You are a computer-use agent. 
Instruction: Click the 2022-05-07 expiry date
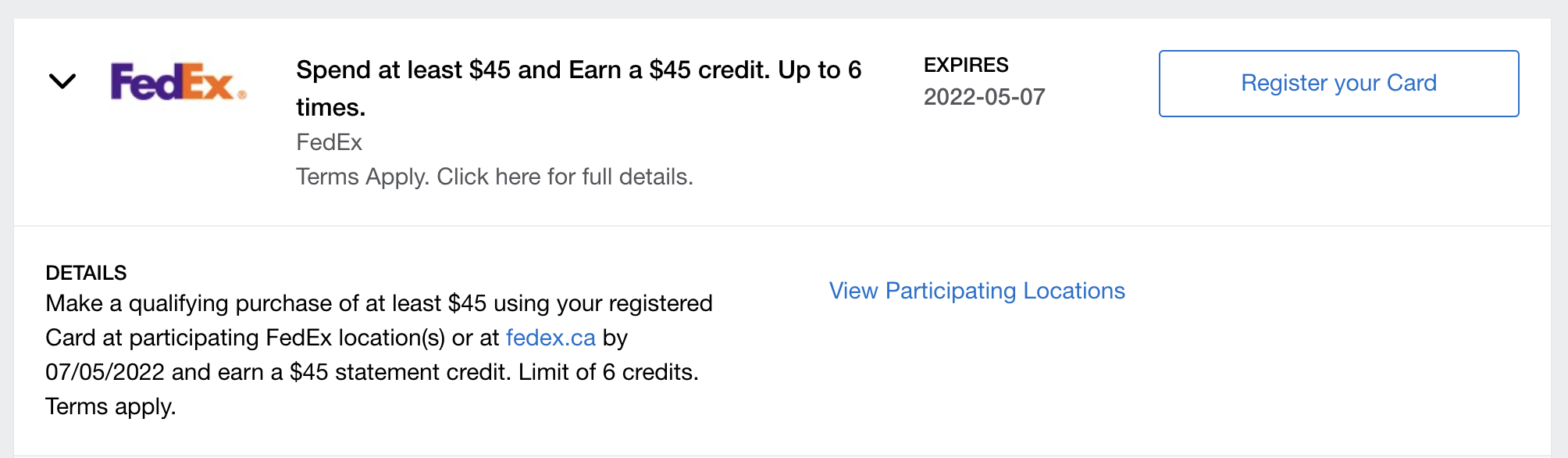click(x=984, y=97)
